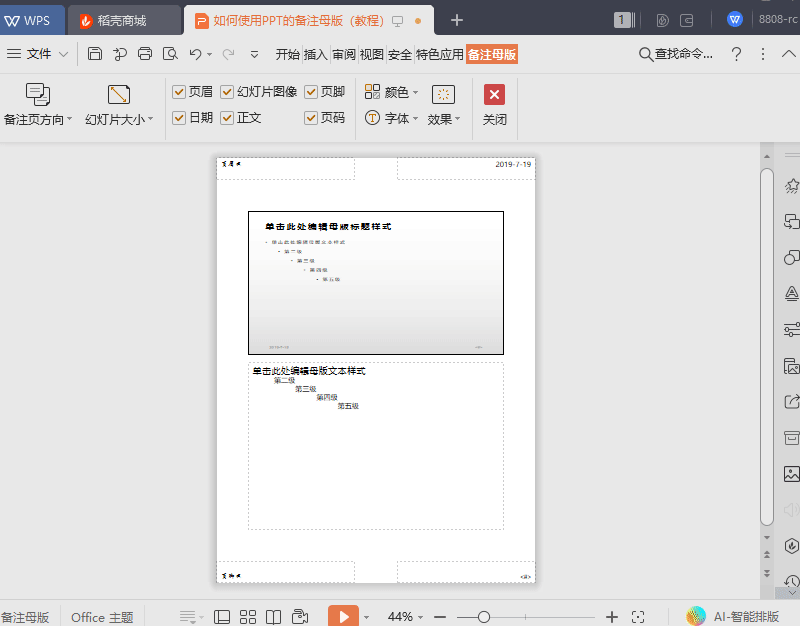Viewport: 800px width, 626px height.
Task: Expand the 幻灯片大小 dropdown arrow
Action: click(151, 119)
